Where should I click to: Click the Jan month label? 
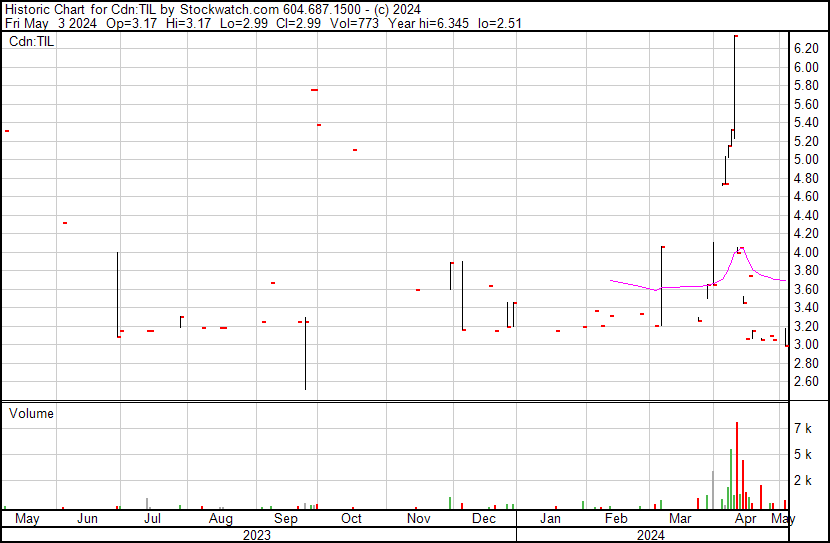pyautogui.click(x=551, y=519)
